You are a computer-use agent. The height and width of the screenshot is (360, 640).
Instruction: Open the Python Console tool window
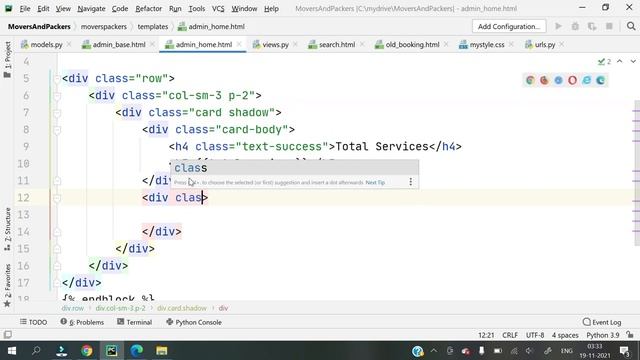click(x=194, y=322)
